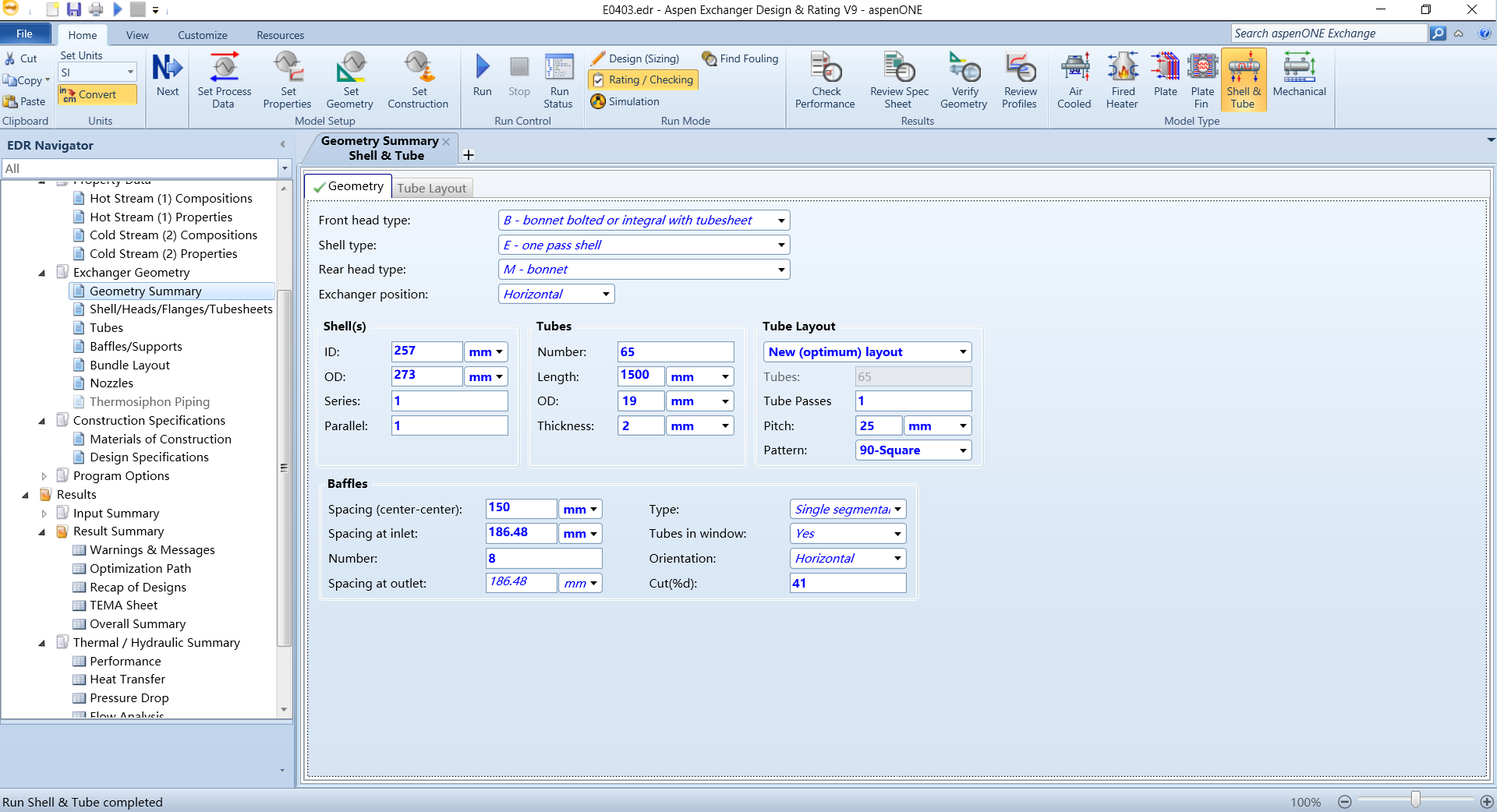Click the baffle Cut(%d) input field
This screenshot has width=1497, height=812.
tap(848, 583)
